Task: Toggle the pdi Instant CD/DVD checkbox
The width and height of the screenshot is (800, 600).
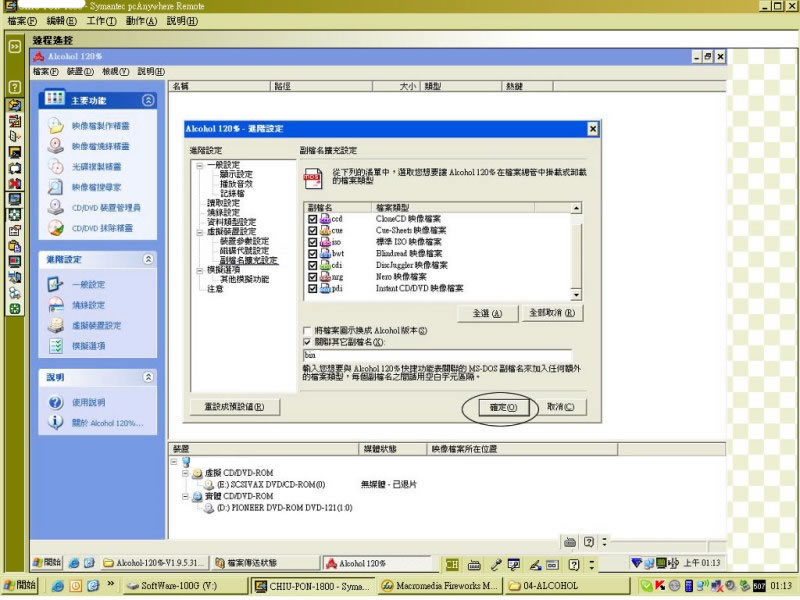Action: [x=312, y=289]
